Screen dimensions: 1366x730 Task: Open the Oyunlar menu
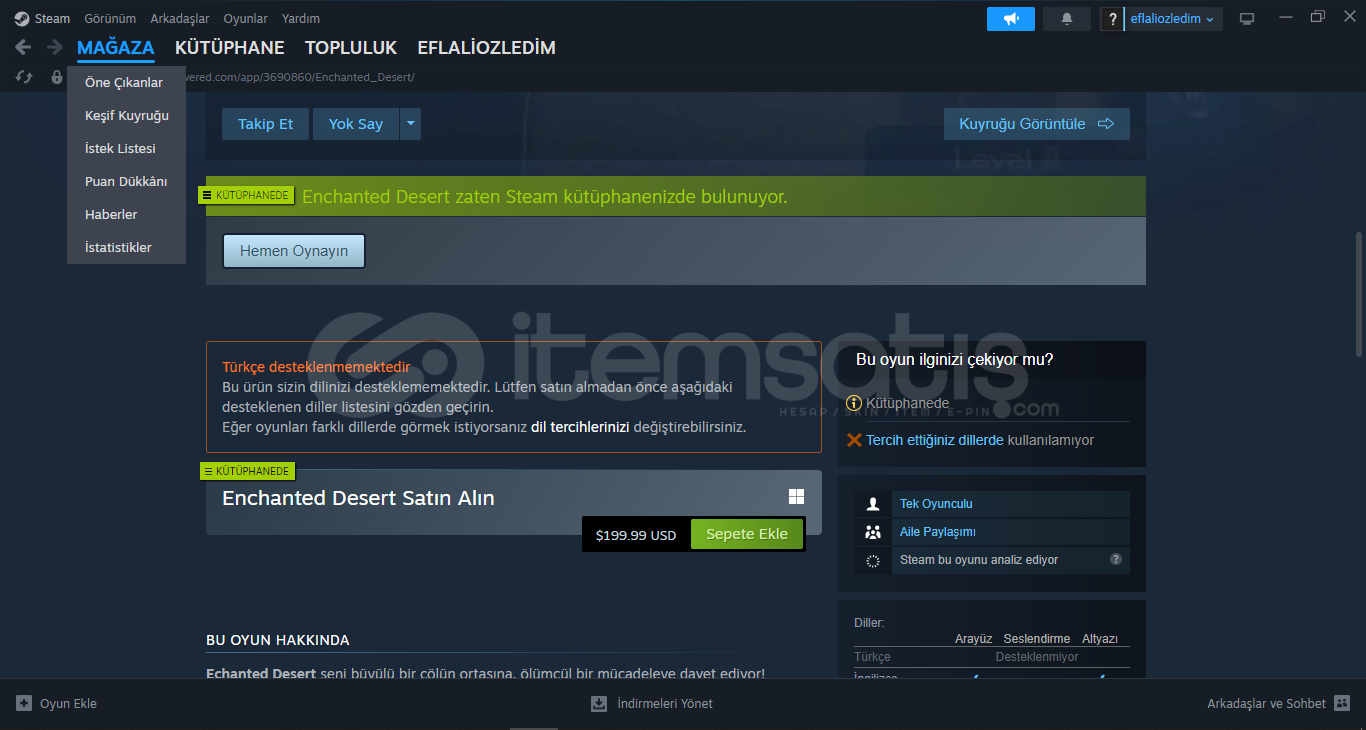245,18
